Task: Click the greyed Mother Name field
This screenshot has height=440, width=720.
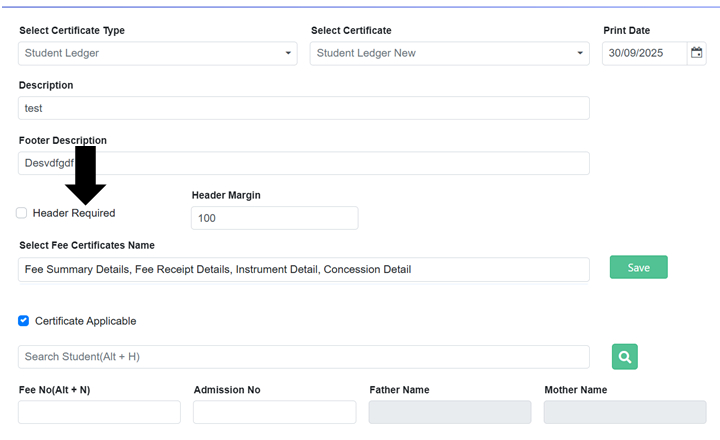Action: [624, 412]
